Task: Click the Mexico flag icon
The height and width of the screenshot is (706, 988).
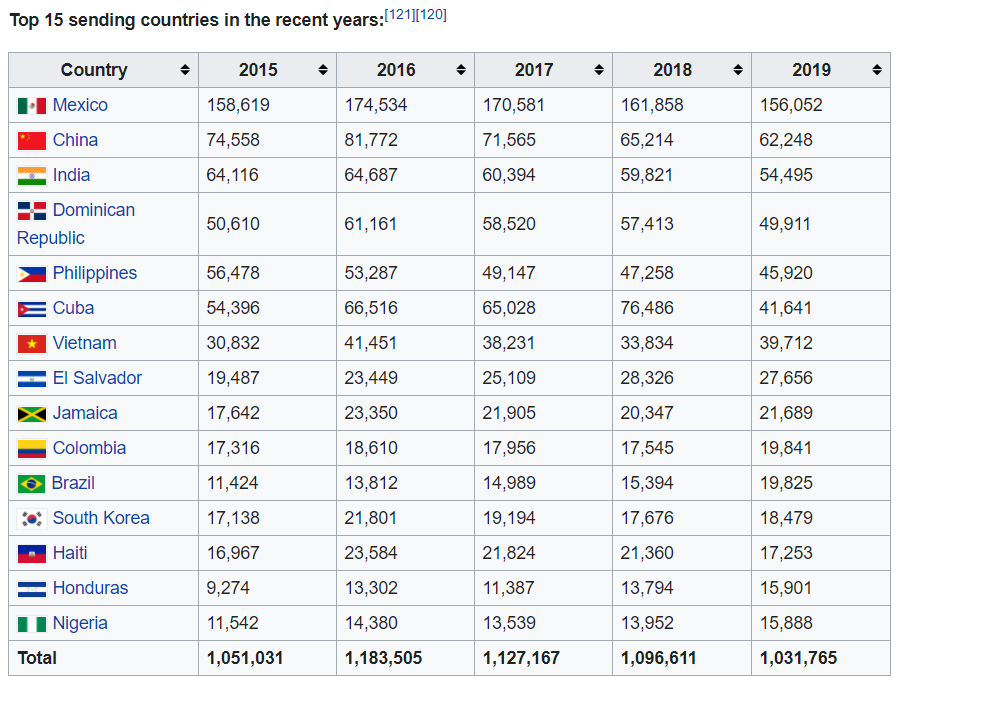Action: coord(32,105)
